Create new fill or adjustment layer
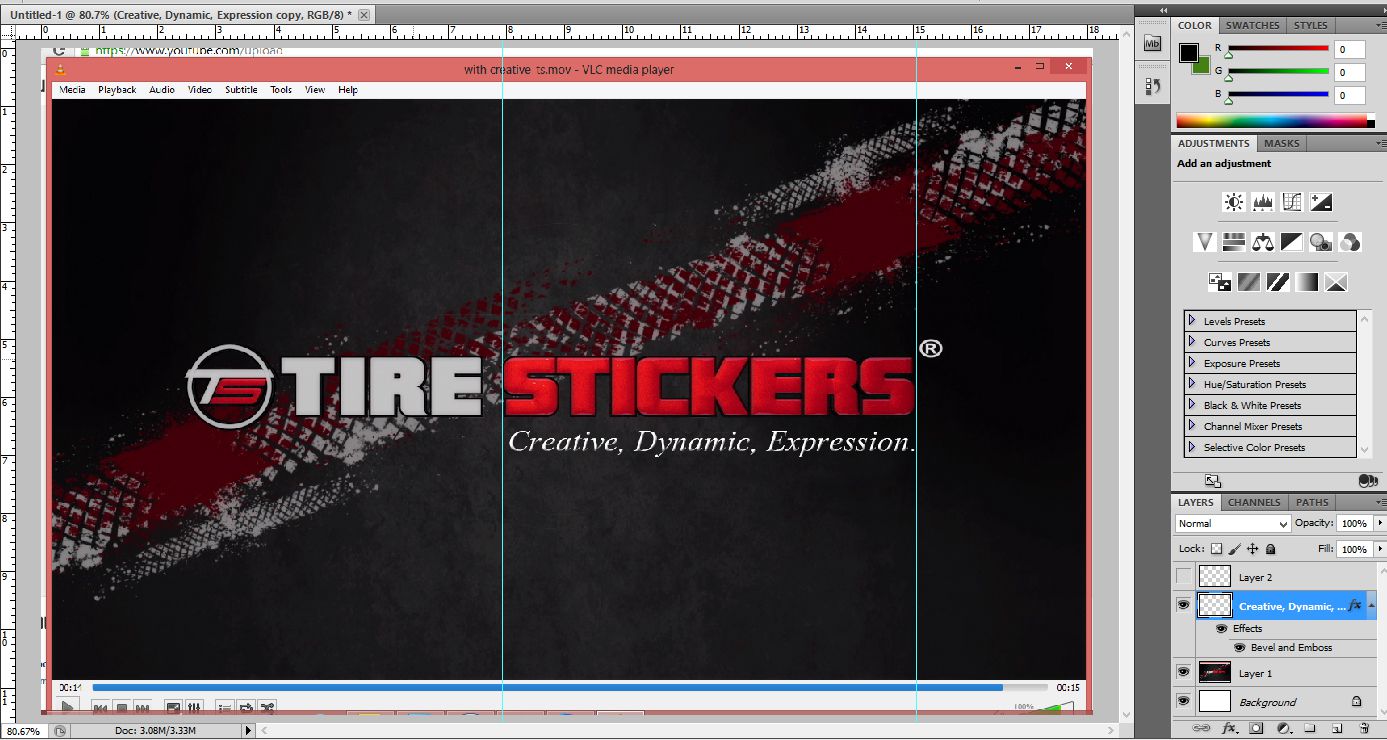The image size is (1387, 740). (x=1284, y=729)
